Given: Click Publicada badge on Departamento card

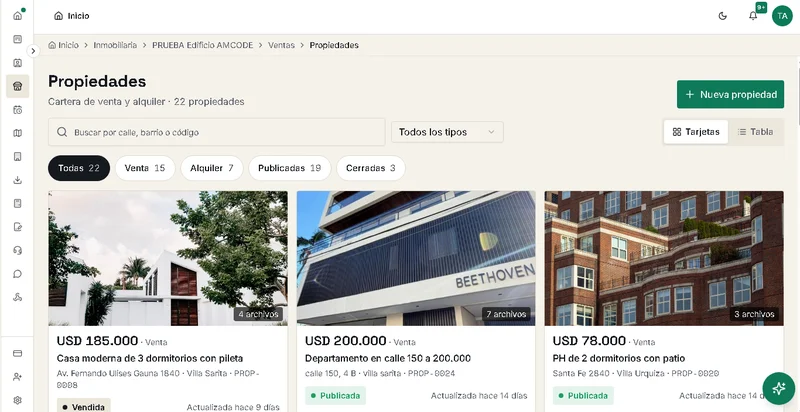Looking at the screenshot, I should click(335, 396).
